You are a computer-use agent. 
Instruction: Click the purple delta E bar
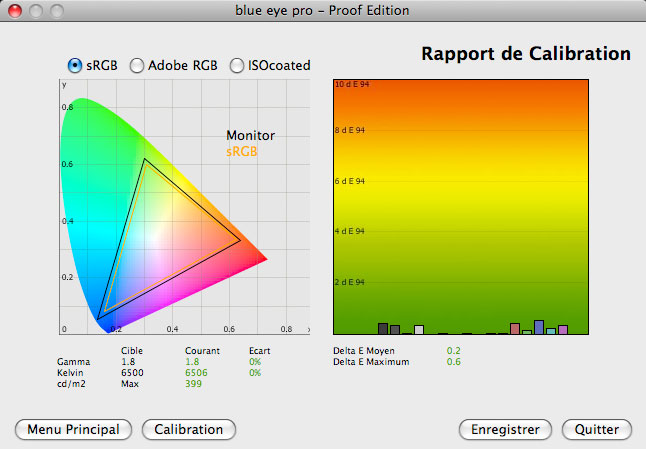pyautogui.click(x=563, y=329)
